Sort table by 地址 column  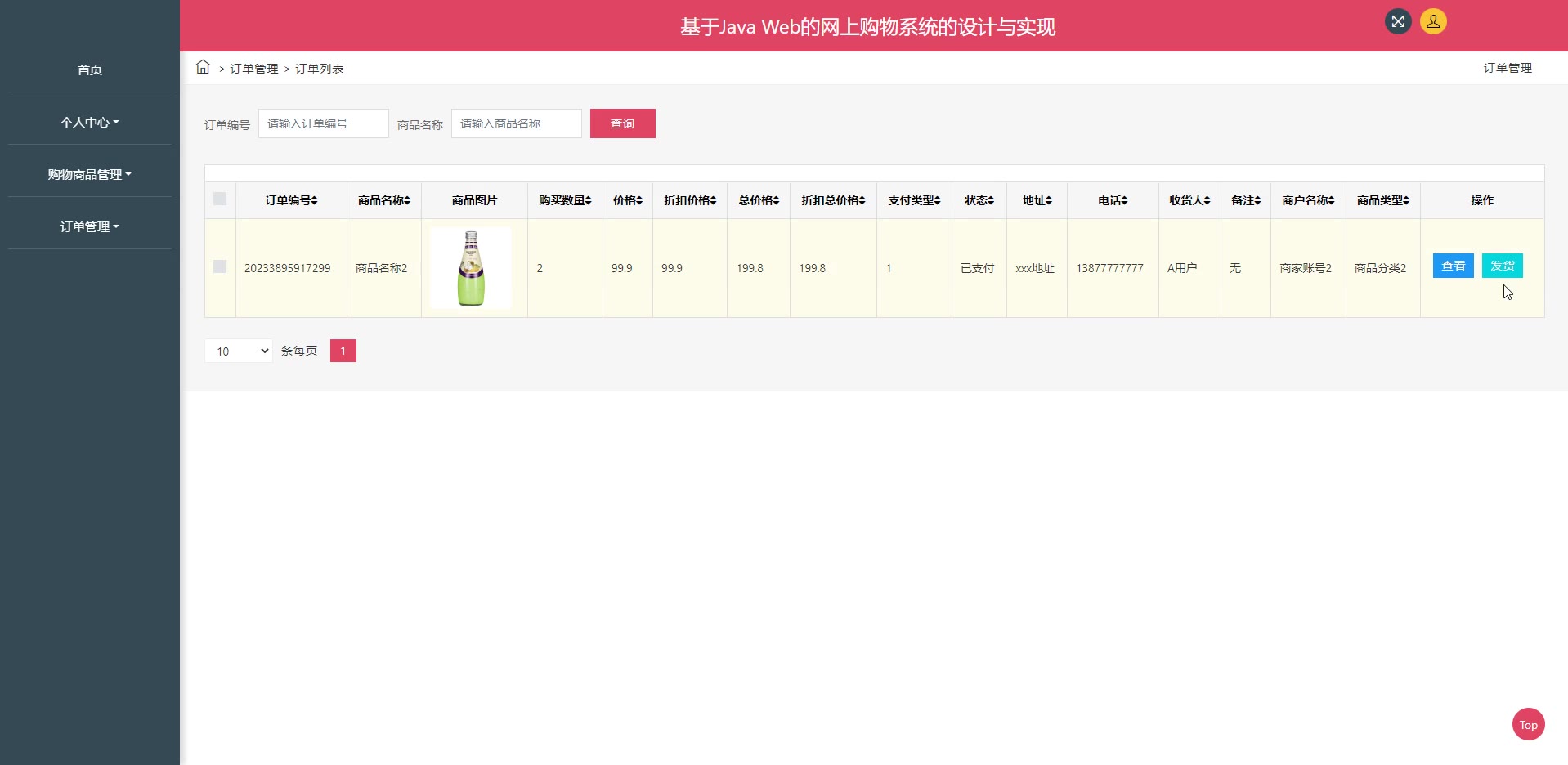1037,200
